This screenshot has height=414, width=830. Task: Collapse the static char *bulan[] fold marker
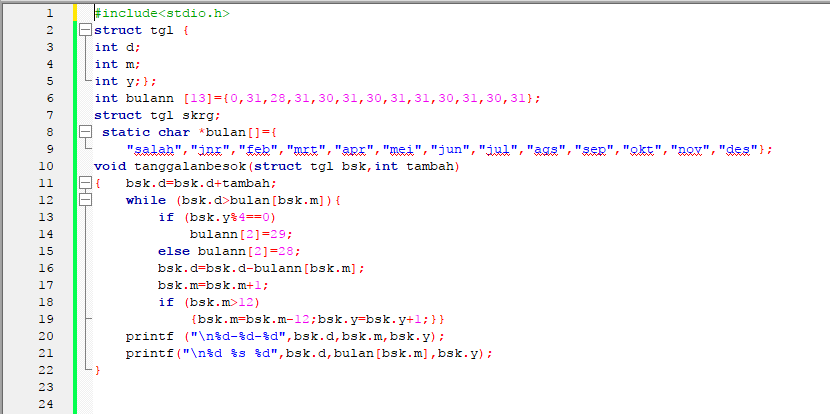pos(85,132)
